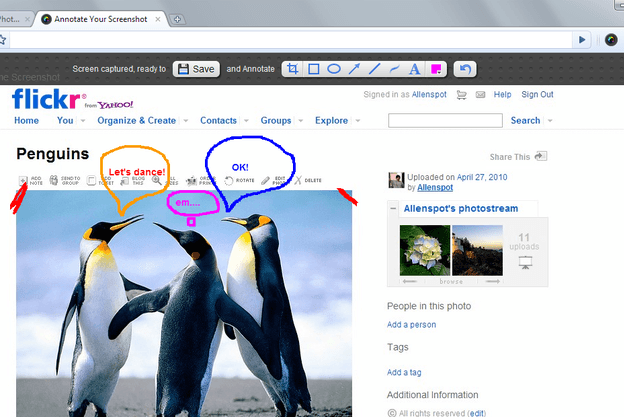Expand the Explore menu dropdown arrow

click(x=358, y=121)
